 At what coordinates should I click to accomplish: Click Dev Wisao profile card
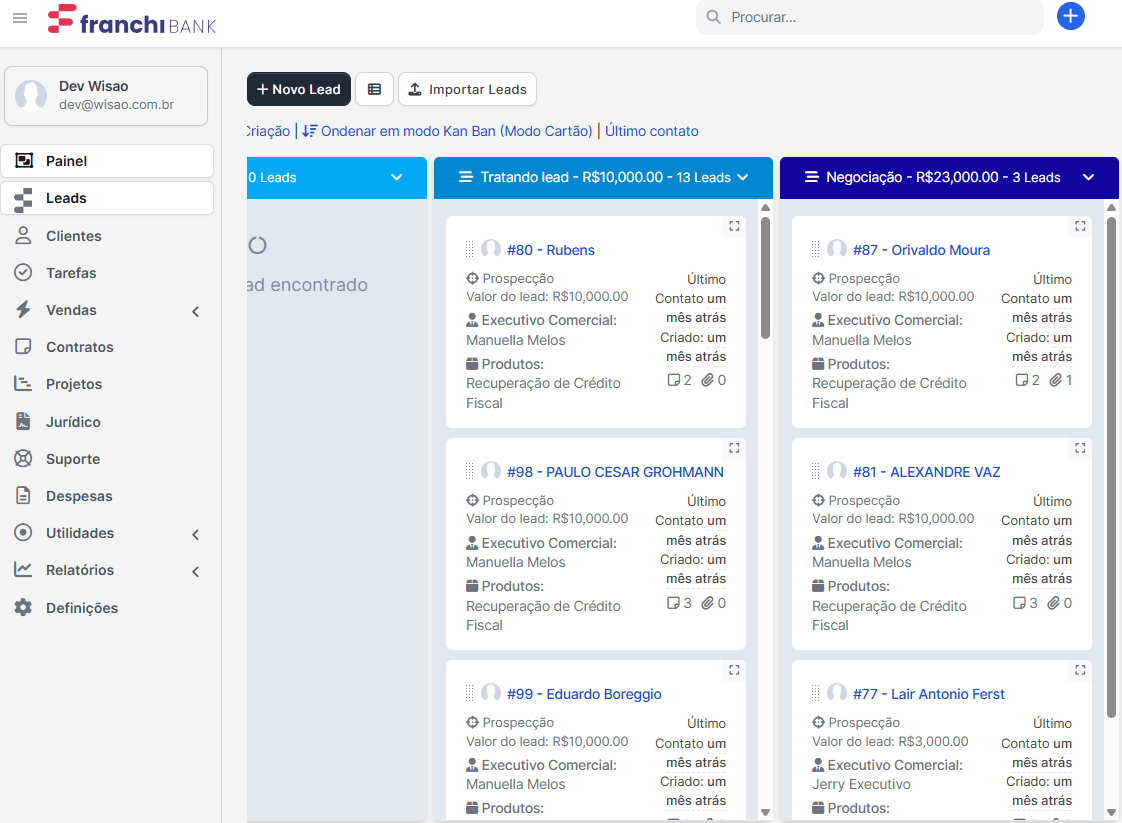pyautogui.click(x=106, y=96)
